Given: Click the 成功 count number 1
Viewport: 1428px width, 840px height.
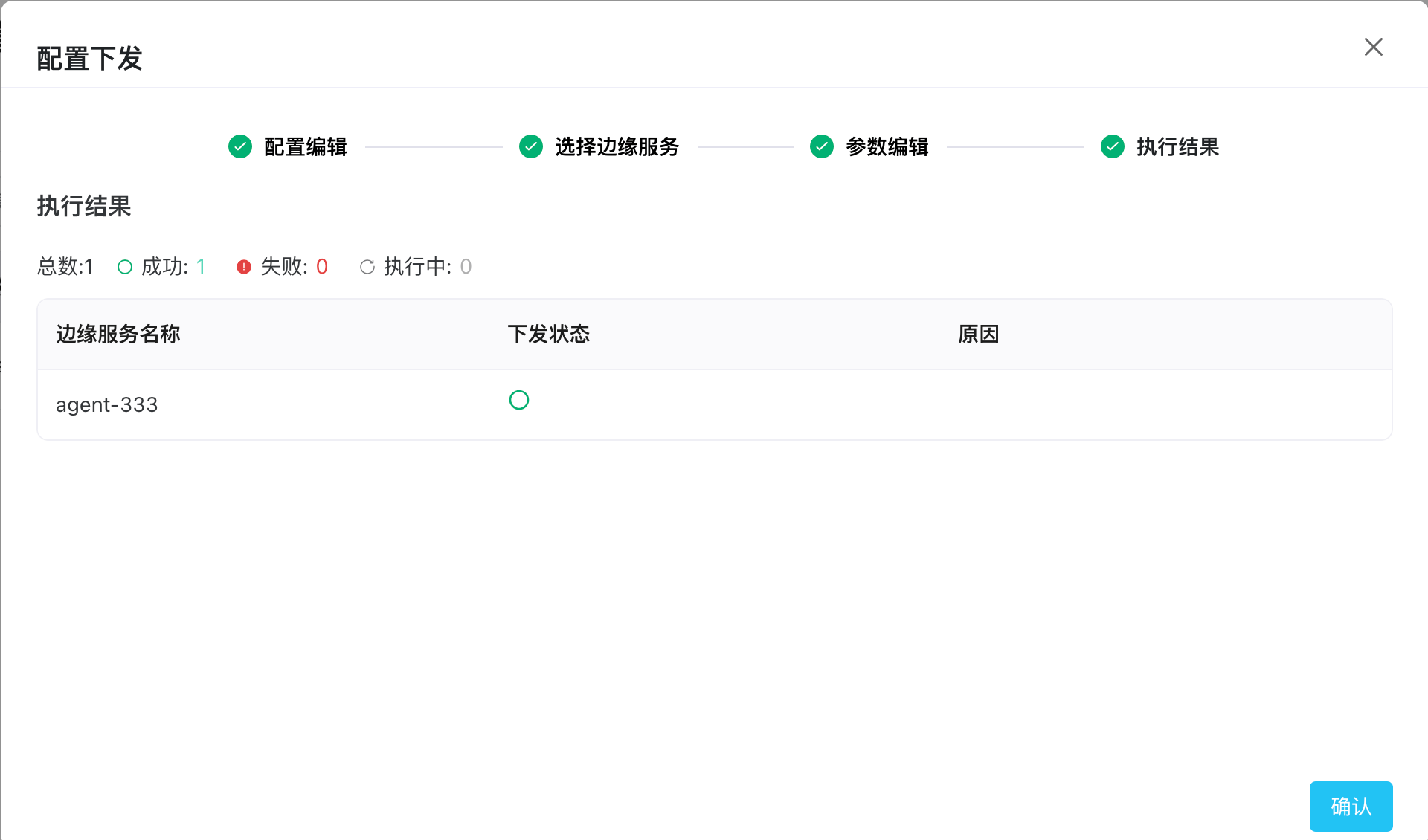Looking at the screenshot, I should (201, 267).
